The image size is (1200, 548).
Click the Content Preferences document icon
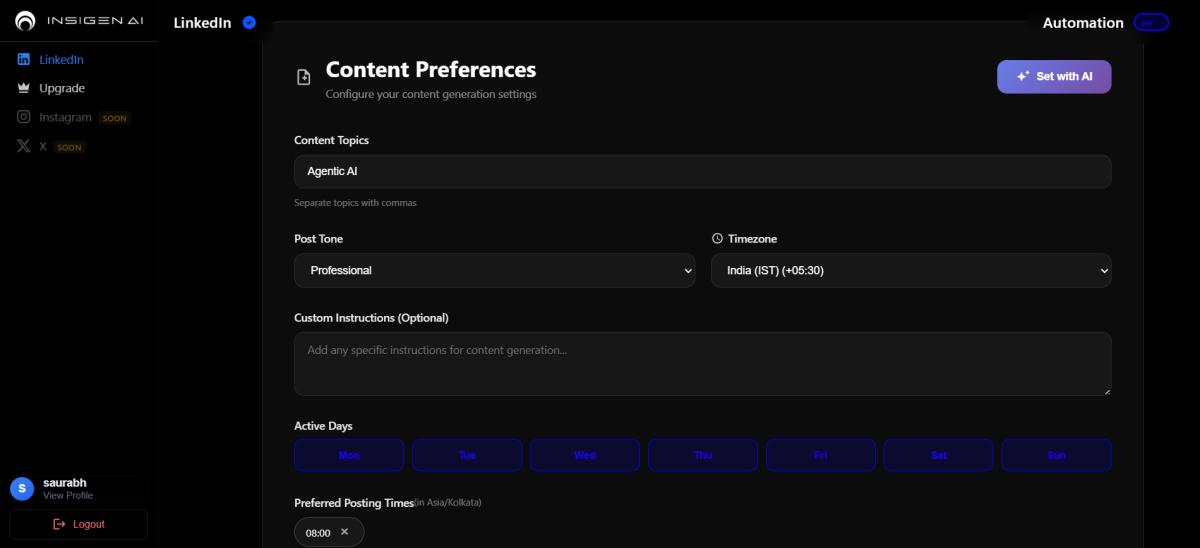tap(304, 78)
